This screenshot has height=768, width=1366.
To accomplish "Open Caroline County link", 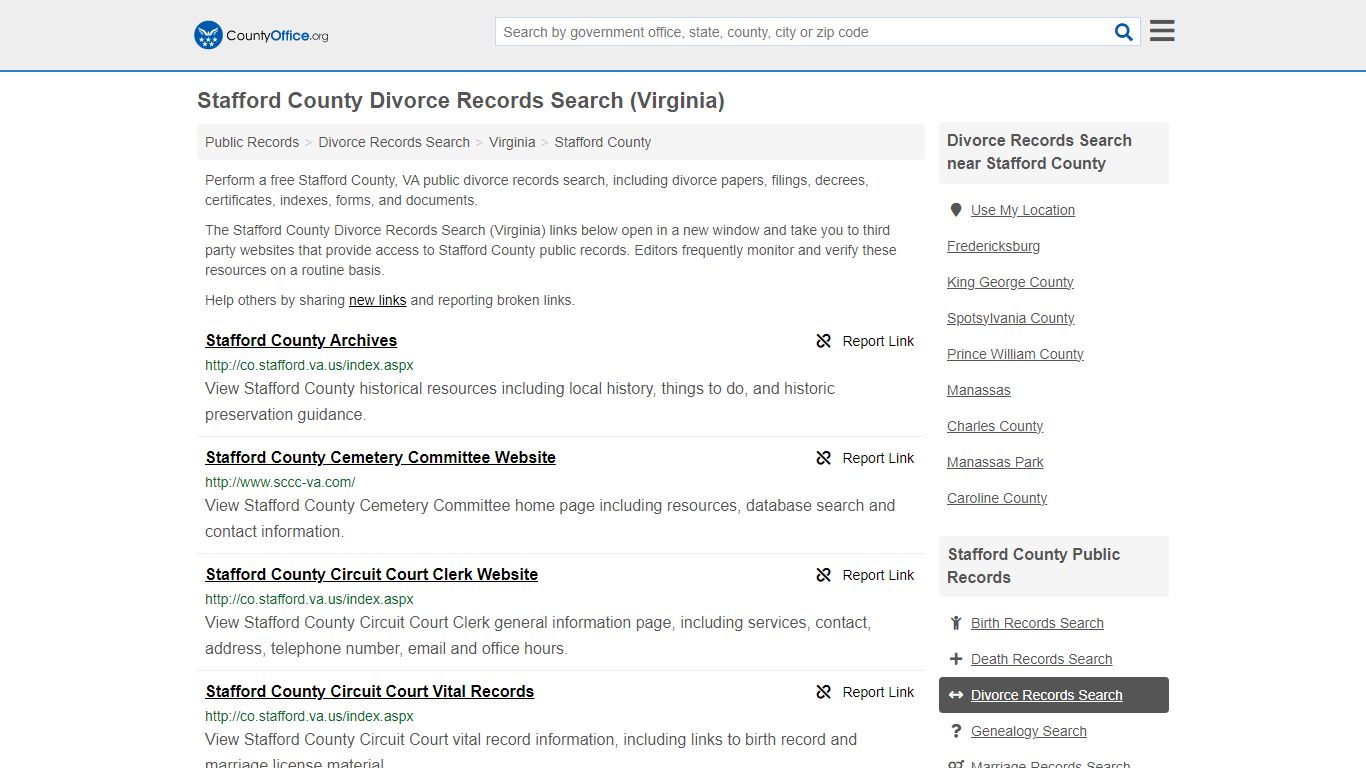I will 997,498.
